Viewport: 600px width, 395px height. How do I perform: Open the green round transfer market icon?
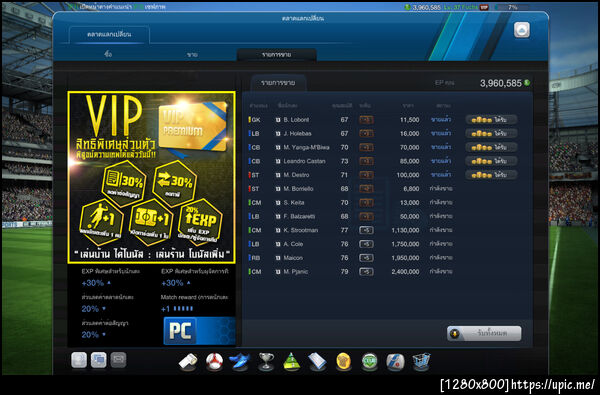(369, 361)
